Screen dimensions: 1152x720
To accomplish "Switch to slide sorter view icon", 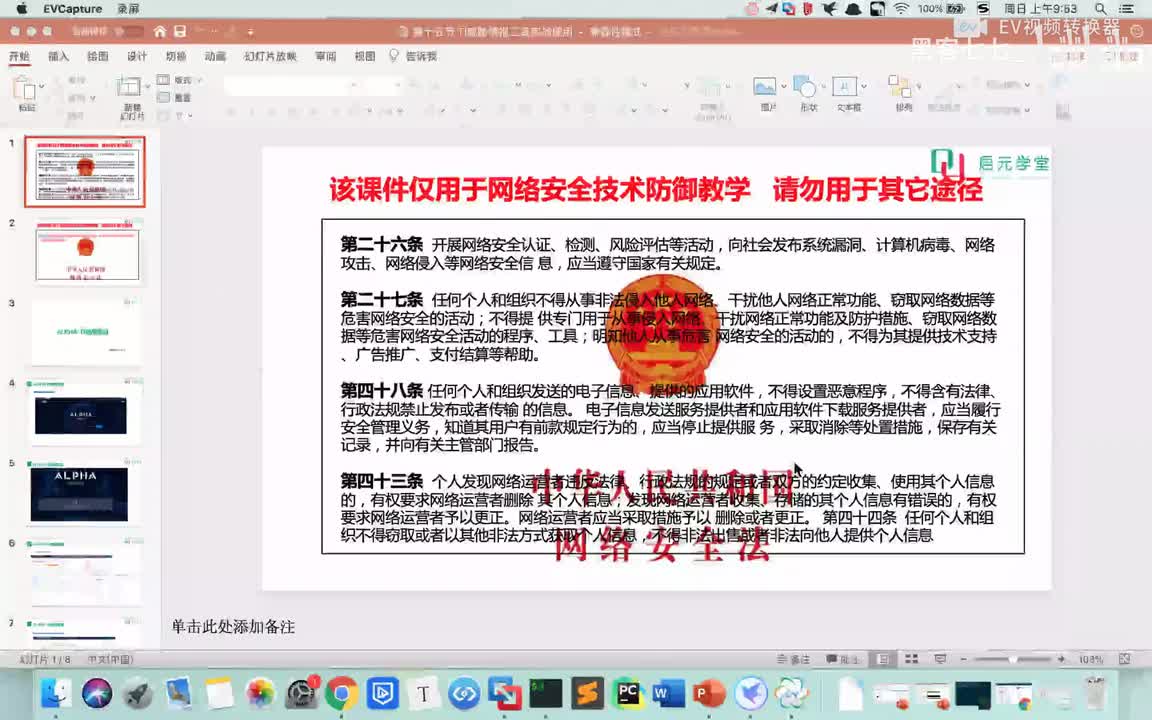I will (x=912, y=659).
